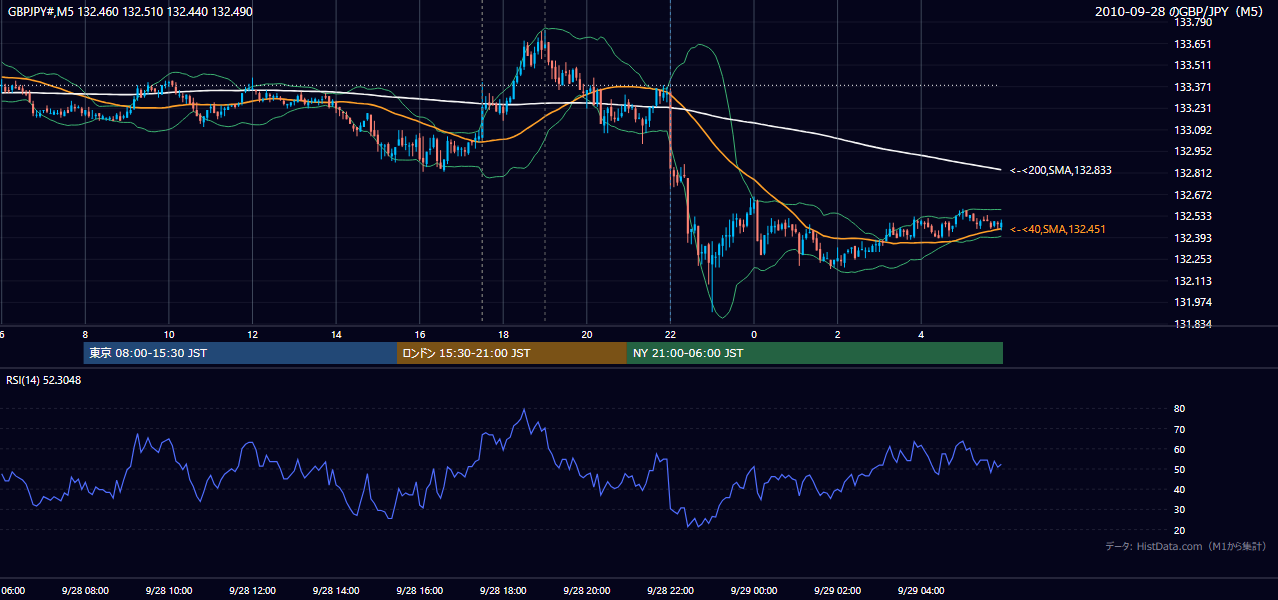Click price axis label 132.253
The height and width of the screenshot is (600, 1278).
coord(1193,259)
